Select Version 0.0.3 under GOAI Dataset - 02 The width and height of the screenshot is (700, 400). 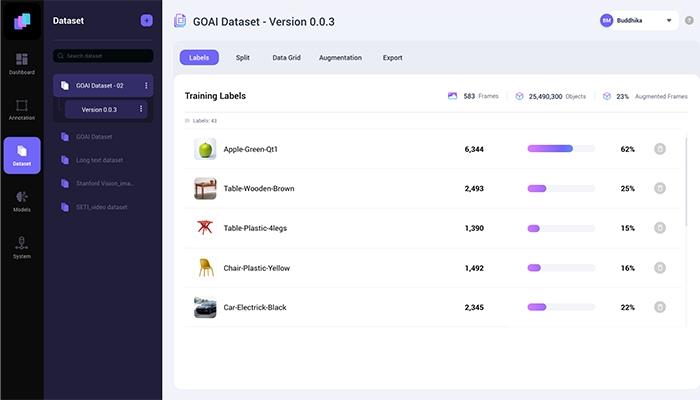point(106,109)
